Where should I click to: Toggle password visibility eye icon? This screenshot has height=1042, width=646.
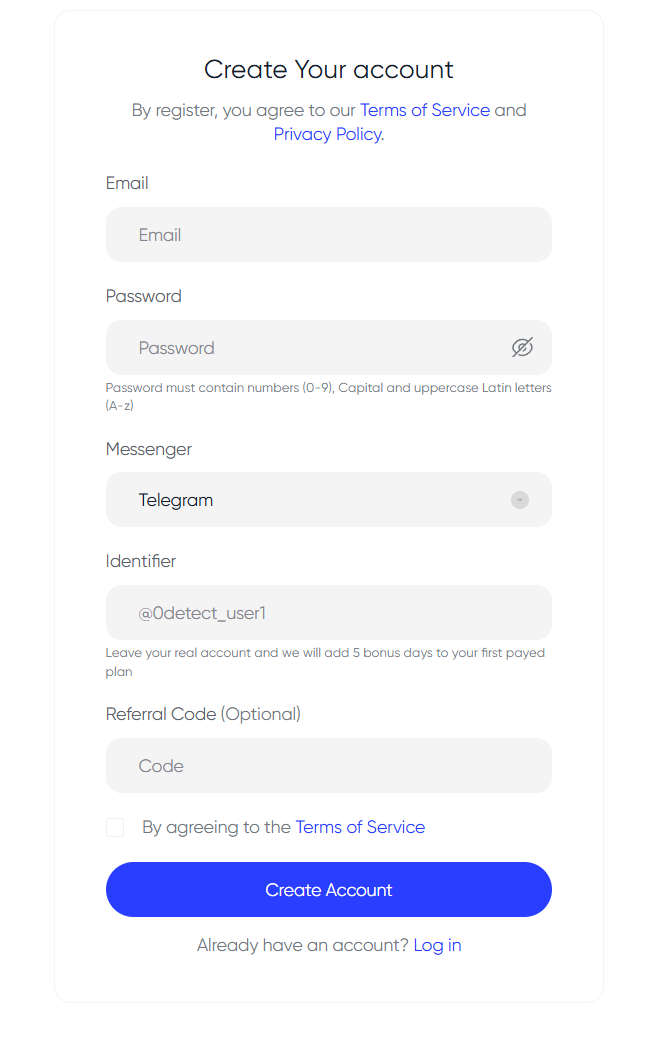(x=522, y=347)
